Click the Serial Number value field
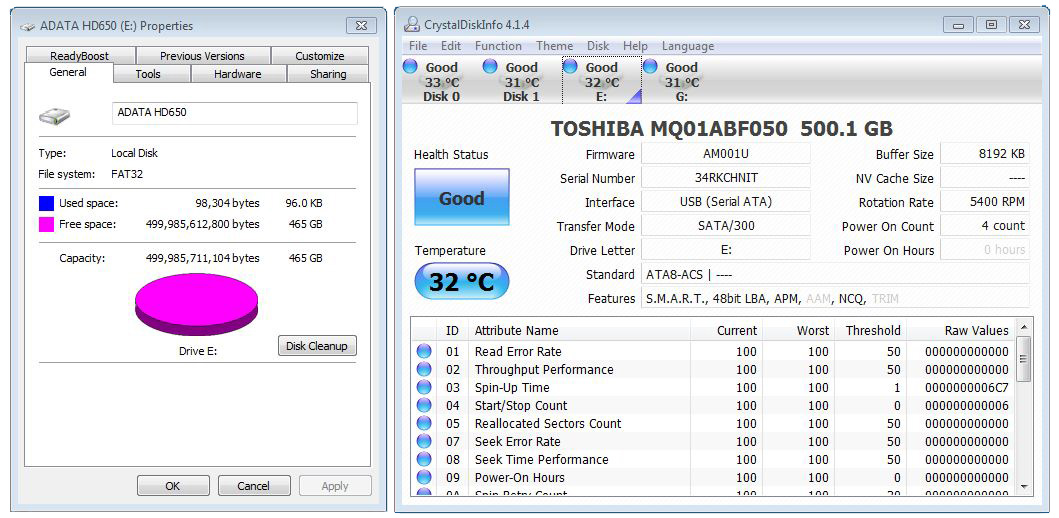This screenshot has height=518, width=1059. click(725, 178)
